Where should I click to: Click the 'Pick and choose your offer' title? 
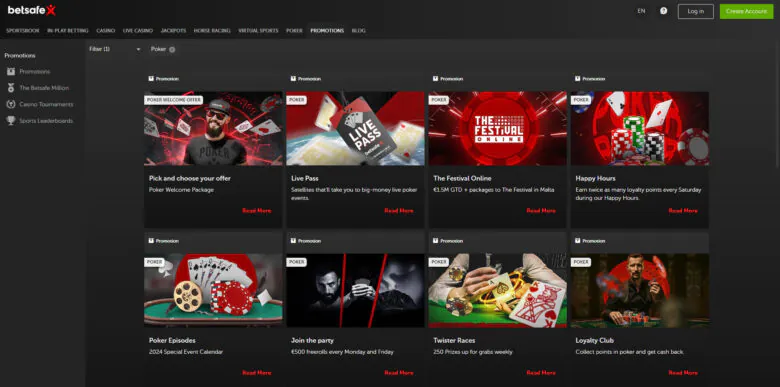pyautogui.click(x=190, y=178)
